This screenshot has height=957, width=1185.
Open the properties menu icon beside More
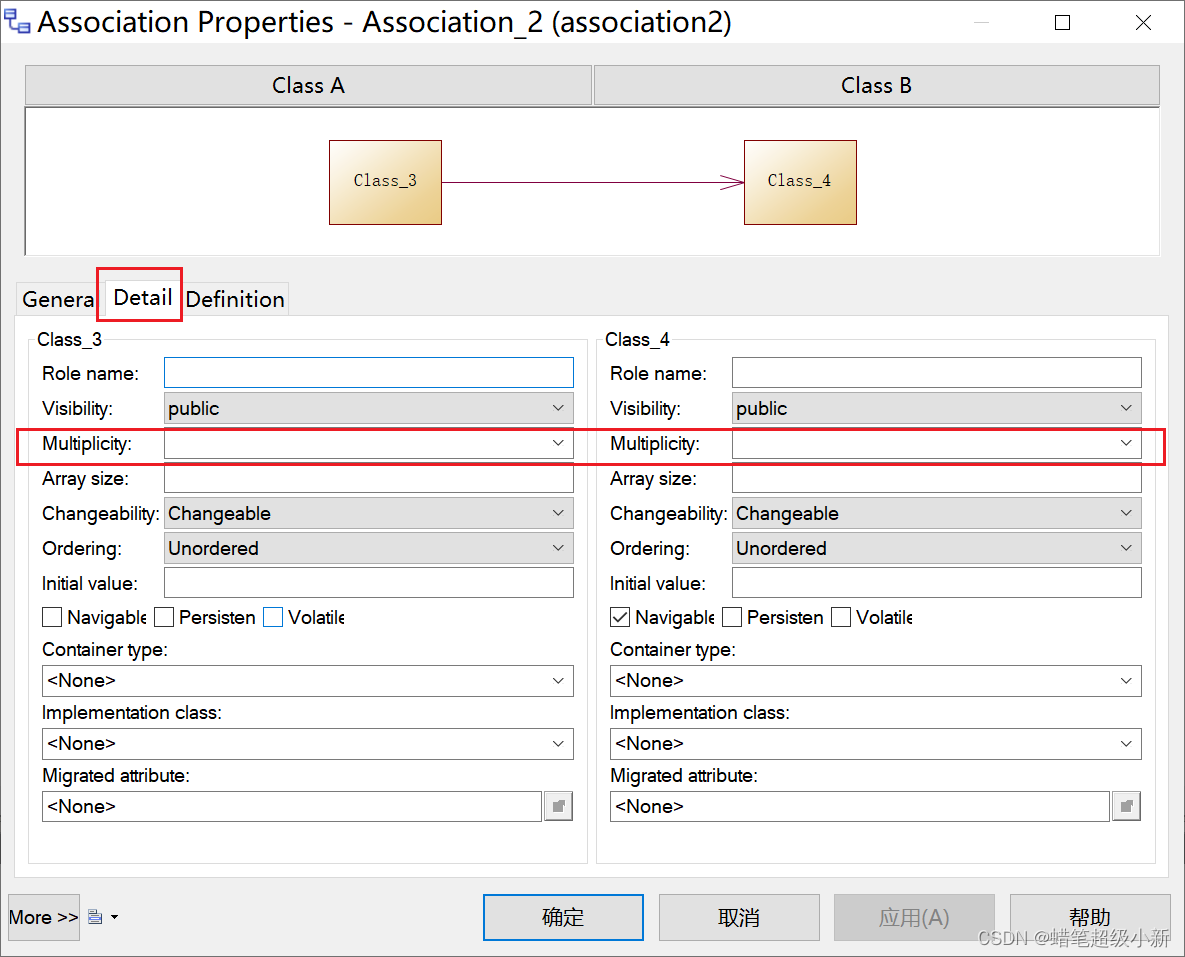tap(103, 917)
